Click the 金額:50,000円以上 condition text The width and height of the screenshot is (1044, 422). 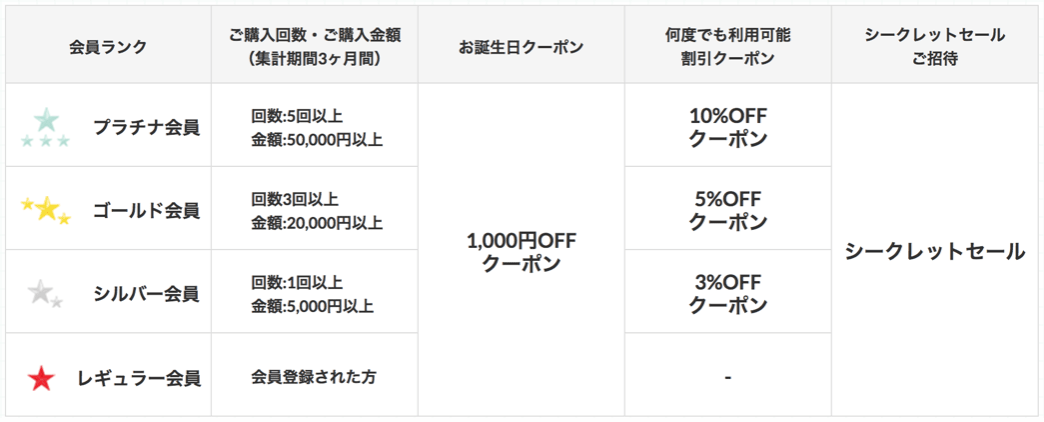pos(317,141)
